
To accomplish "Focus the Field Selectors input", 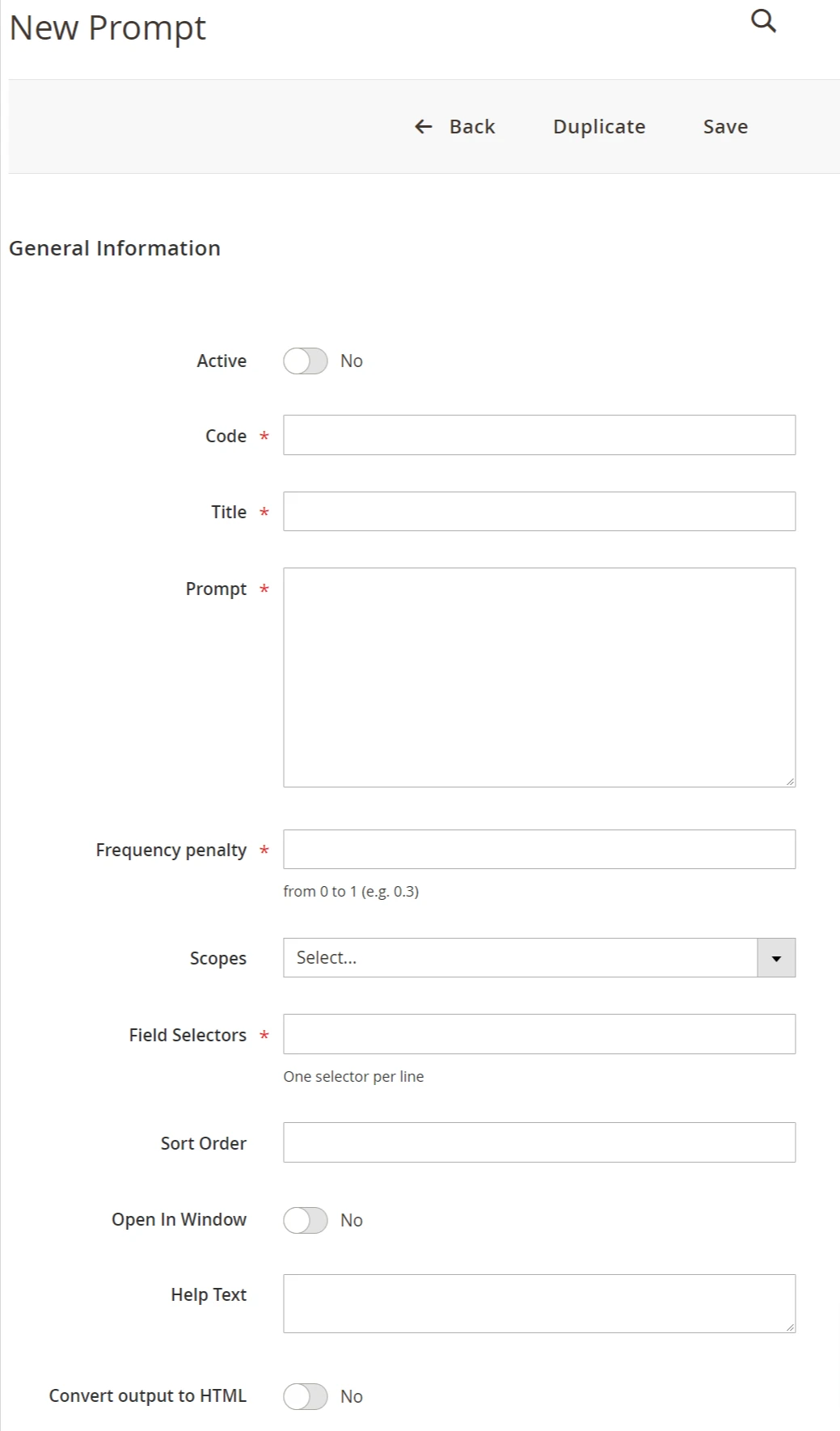I will tap(539, 1035).
